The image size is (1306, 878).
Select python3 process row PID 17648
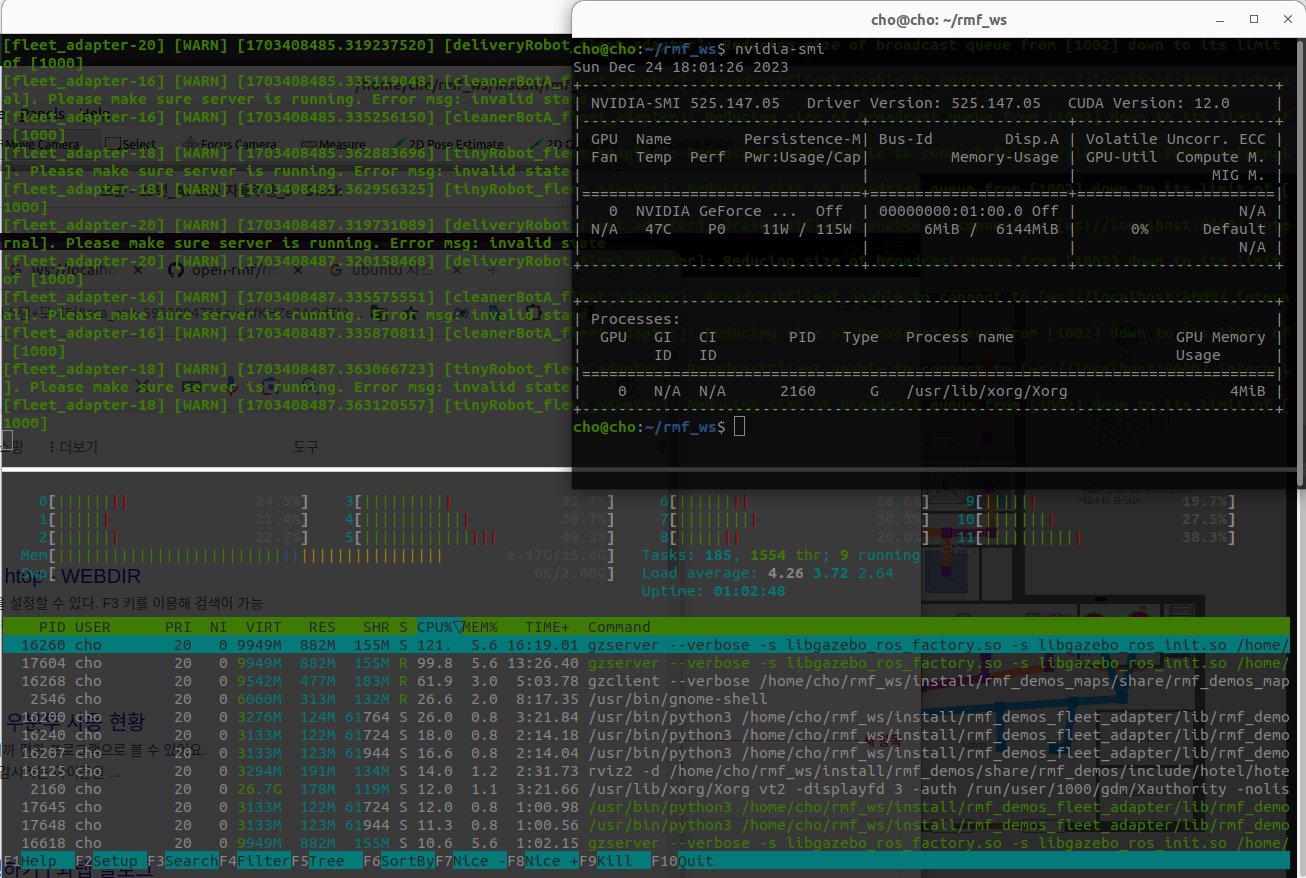coord(646,825)
